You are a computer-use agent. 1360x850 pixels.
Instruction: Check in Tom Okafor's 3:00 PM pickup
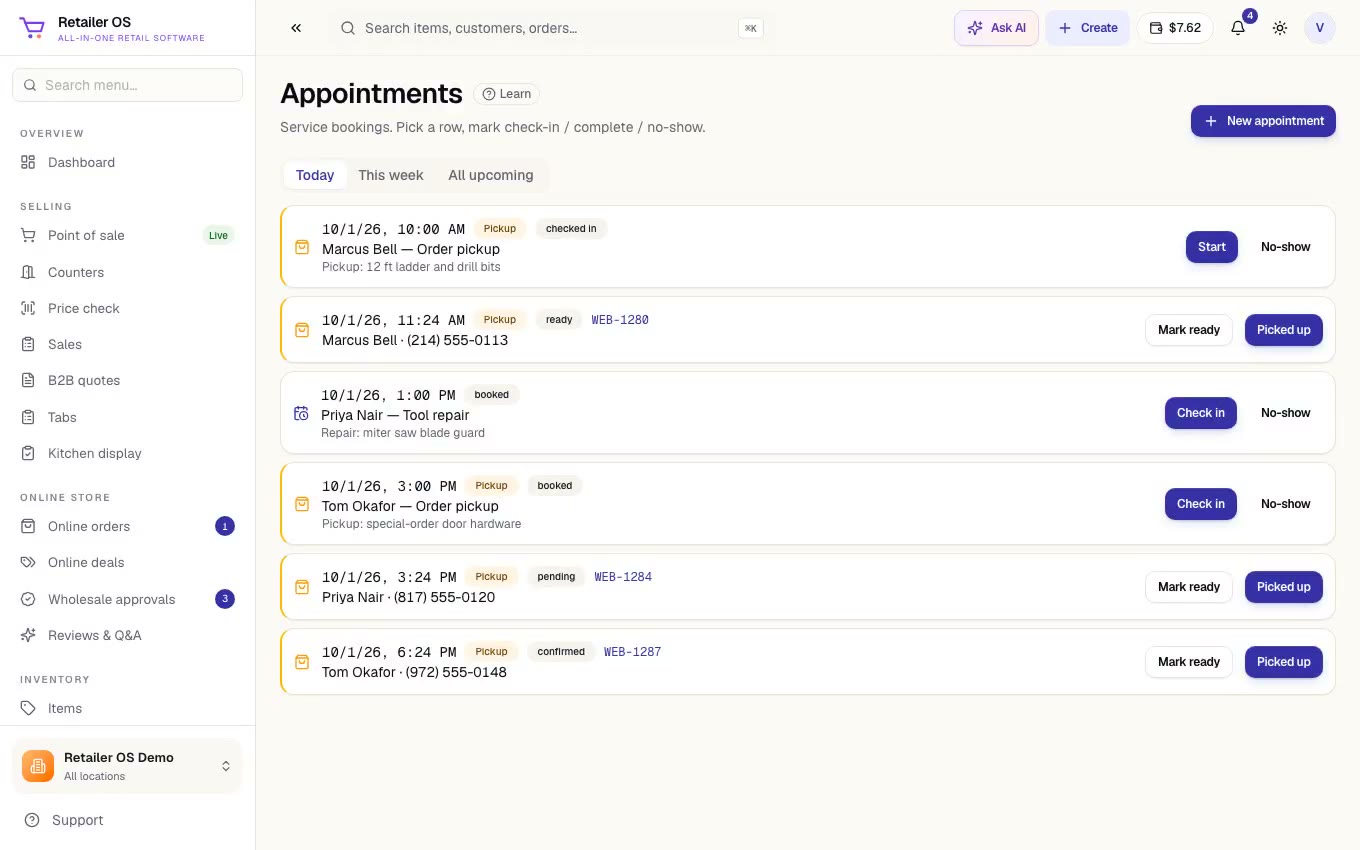tap(1201, 504)
